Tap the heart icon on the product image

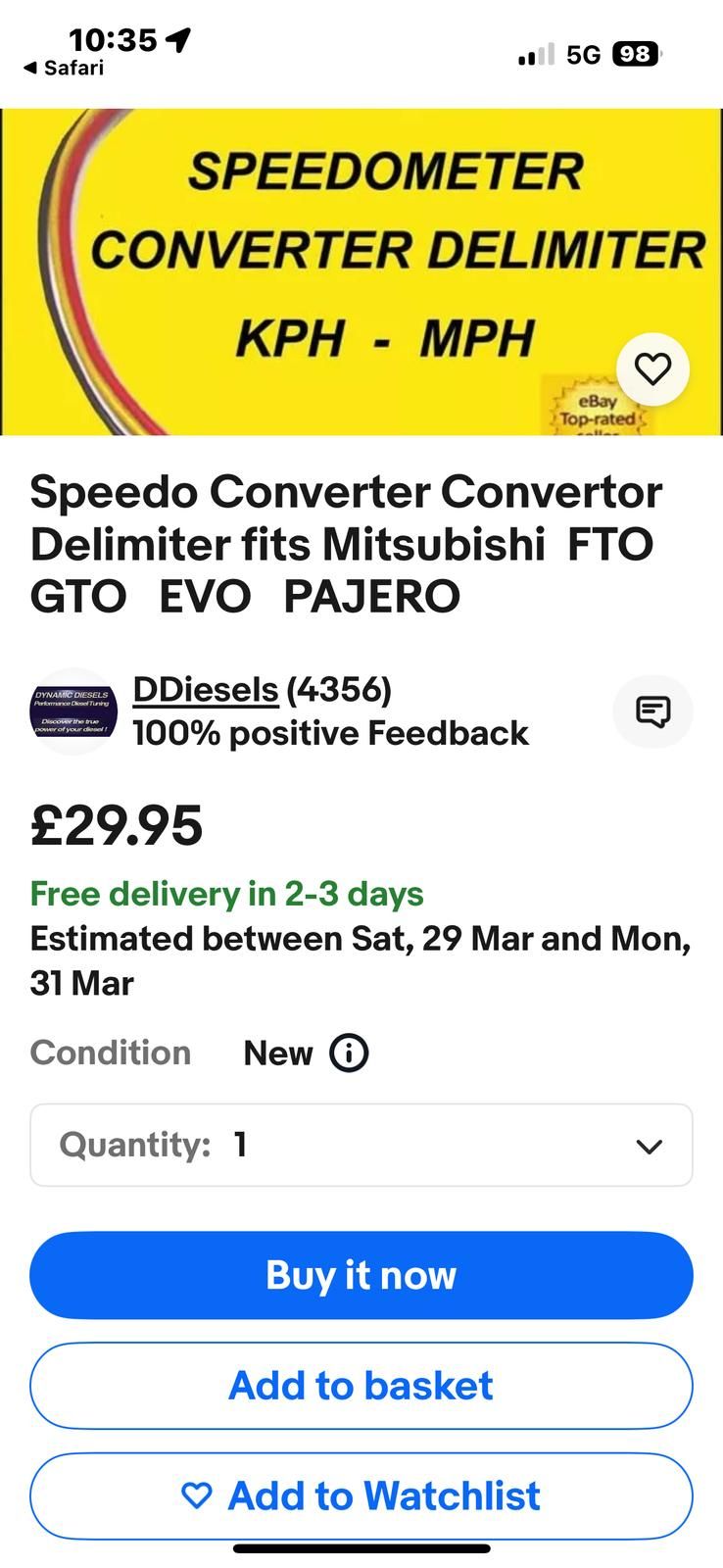tap(652, 368)
